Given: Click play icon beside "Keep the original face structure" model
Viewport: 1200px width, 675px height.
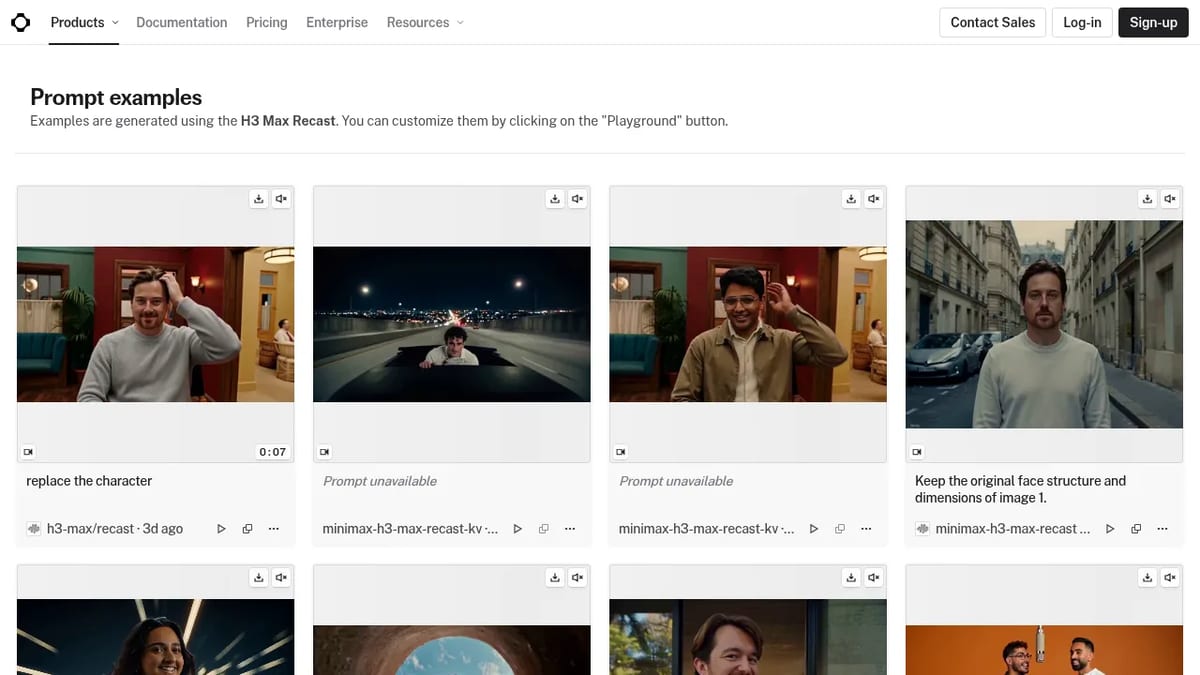Looking at the screenshot, I should (x=1110, y=529).
